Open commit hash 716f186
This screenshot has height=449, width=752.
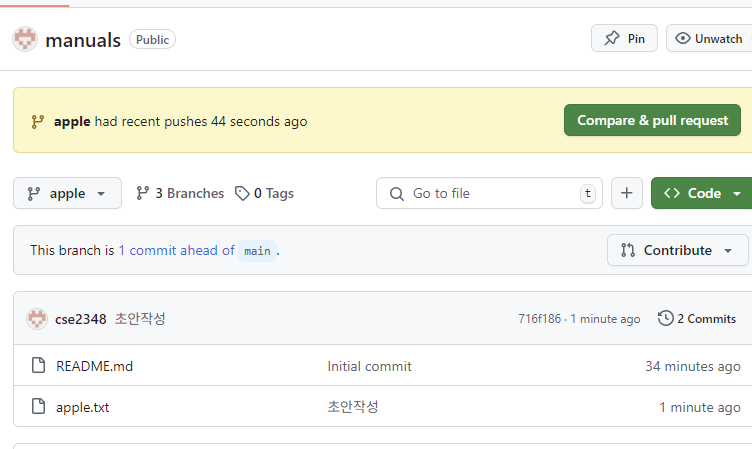click(539, 319)
